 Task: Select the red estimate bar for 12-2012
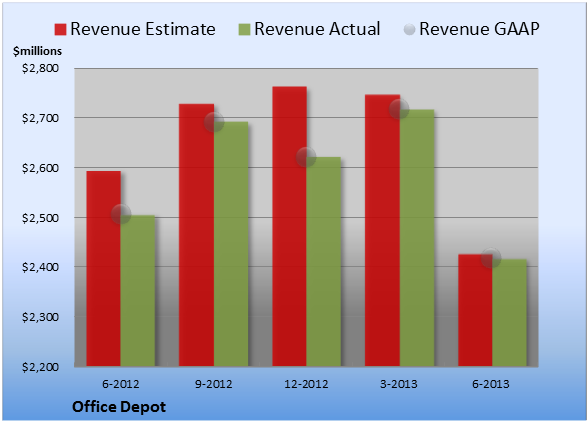click(290, 226)
